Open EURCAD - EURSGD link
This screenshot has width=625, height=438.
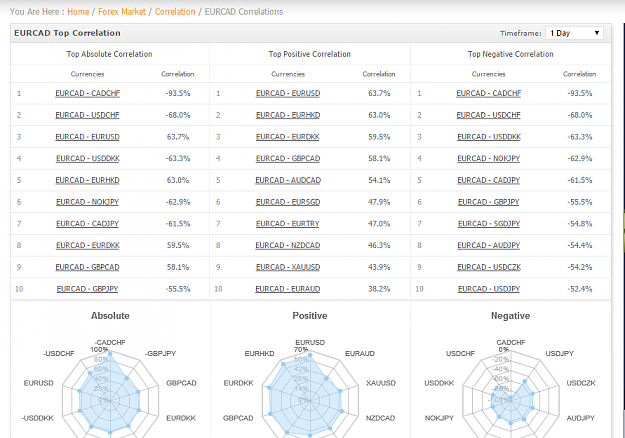[x=288, y=202]
